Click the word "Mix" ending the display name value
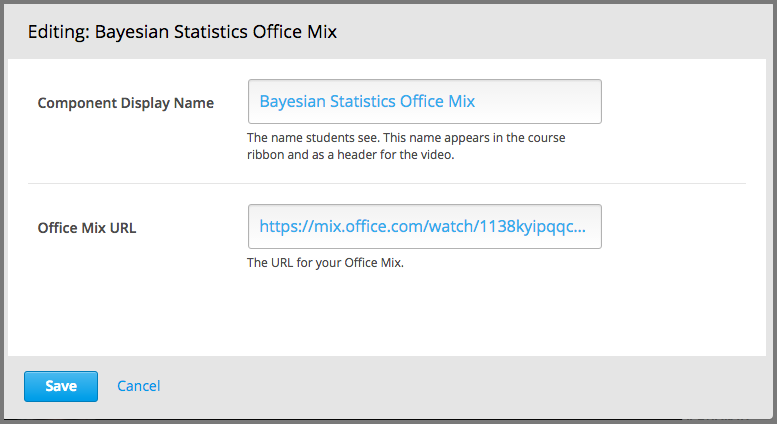Image resolution: width=777 pixels, height=424 pixels. (460, 102)
